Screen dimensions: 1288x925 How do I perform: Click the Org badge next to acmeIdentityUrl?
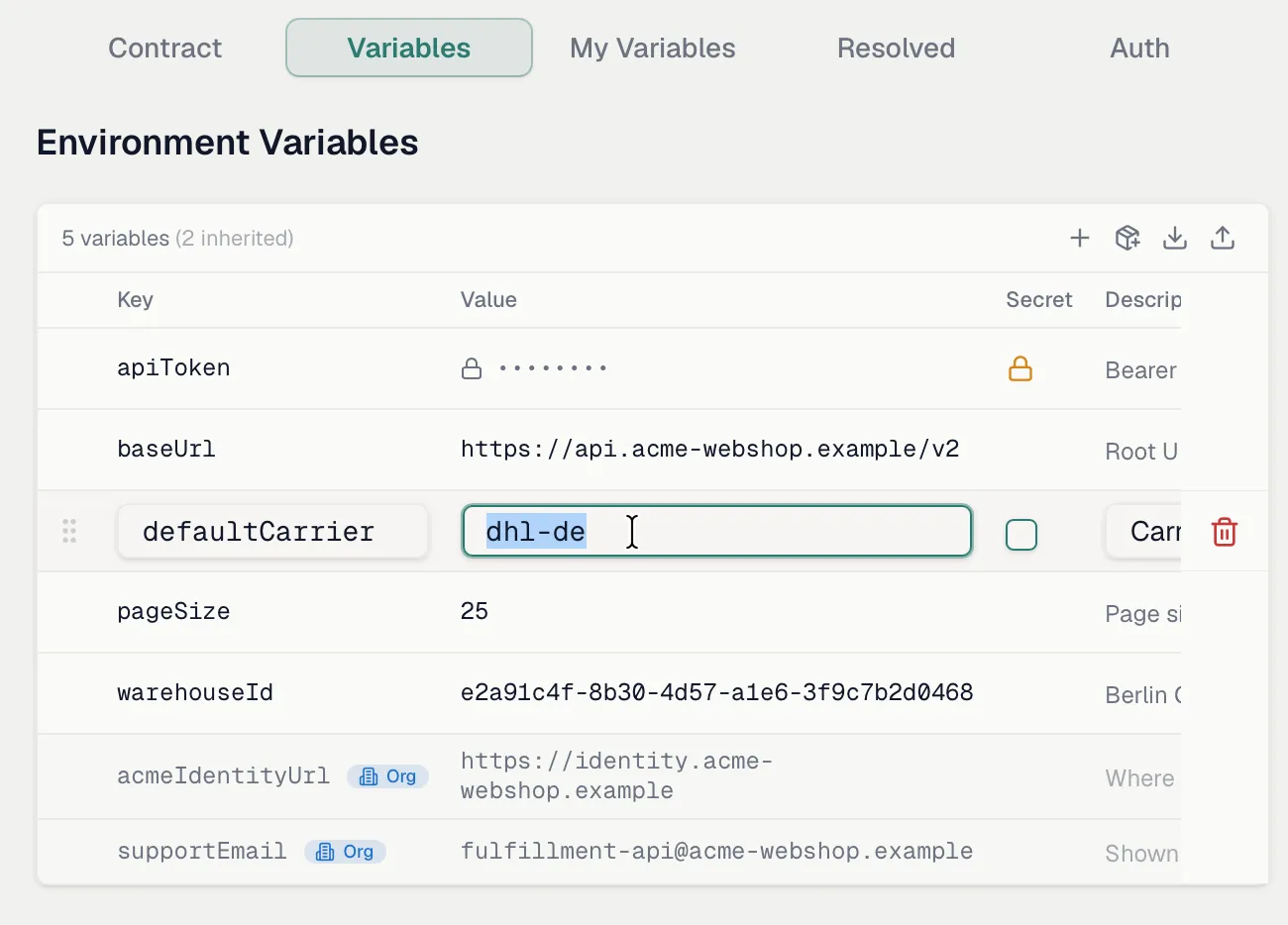coord(387,776)
